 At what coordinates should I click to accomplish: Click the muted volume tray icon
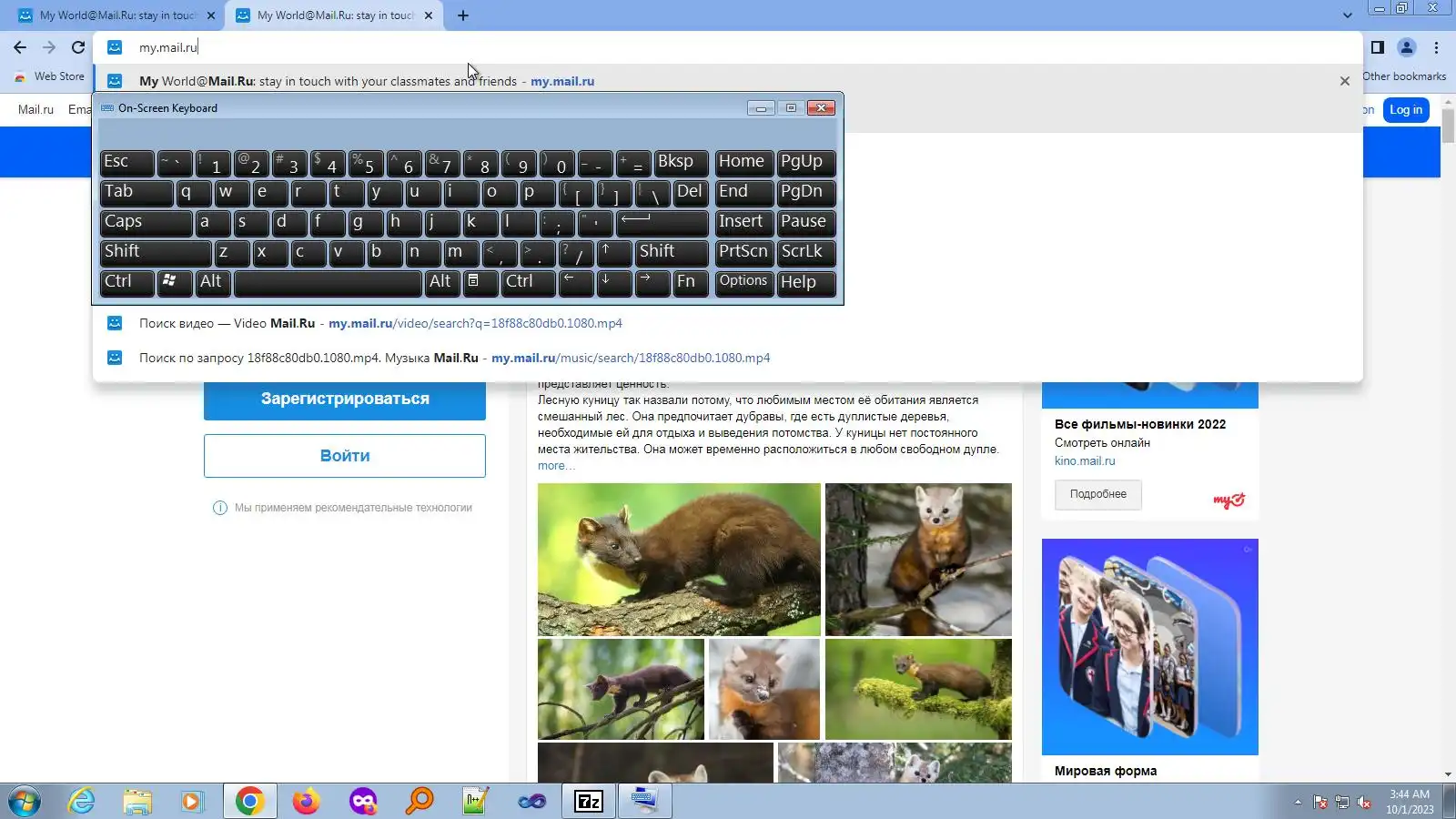(x=1364, y=803)
